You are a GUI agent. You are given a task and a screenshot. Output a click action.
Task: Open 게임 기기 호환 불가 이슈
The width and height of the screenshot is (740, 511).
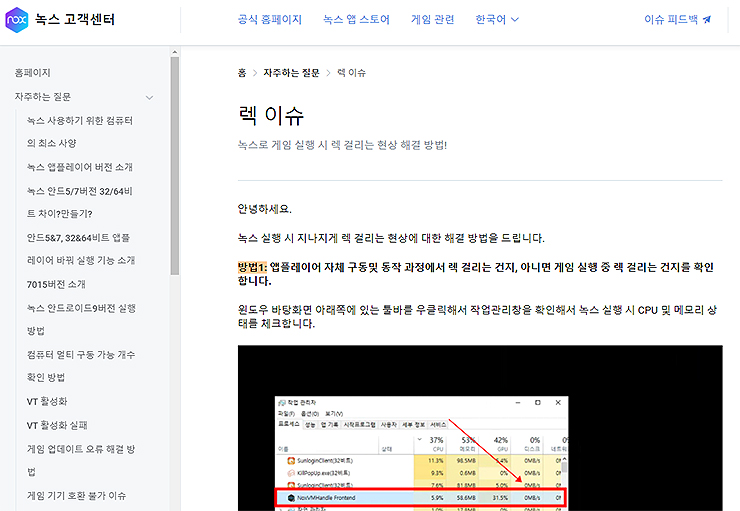pos(76,495)
